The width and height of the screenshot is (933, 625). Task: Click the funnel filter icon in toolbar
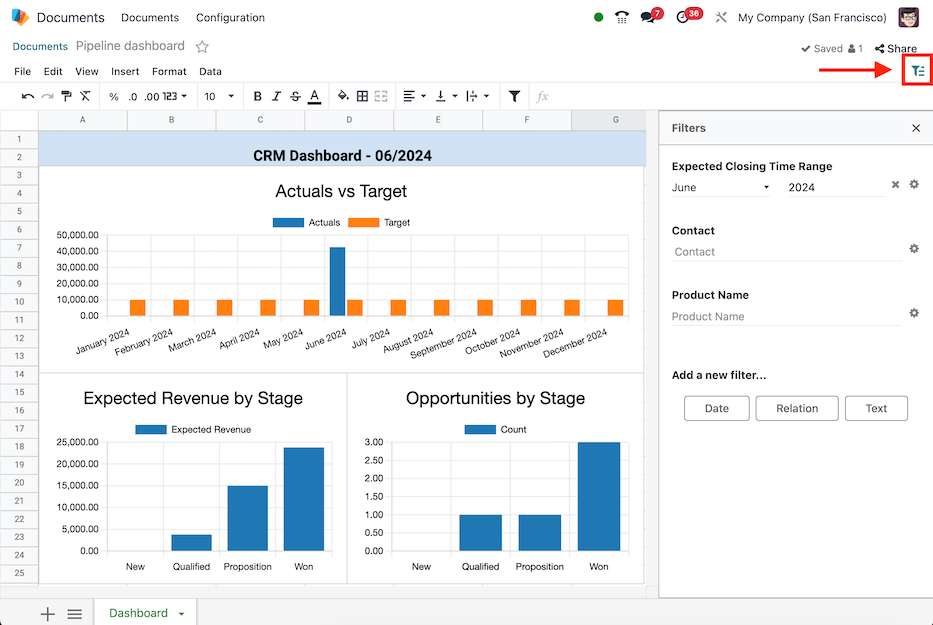pyautogui.click(x=514, y=97)
